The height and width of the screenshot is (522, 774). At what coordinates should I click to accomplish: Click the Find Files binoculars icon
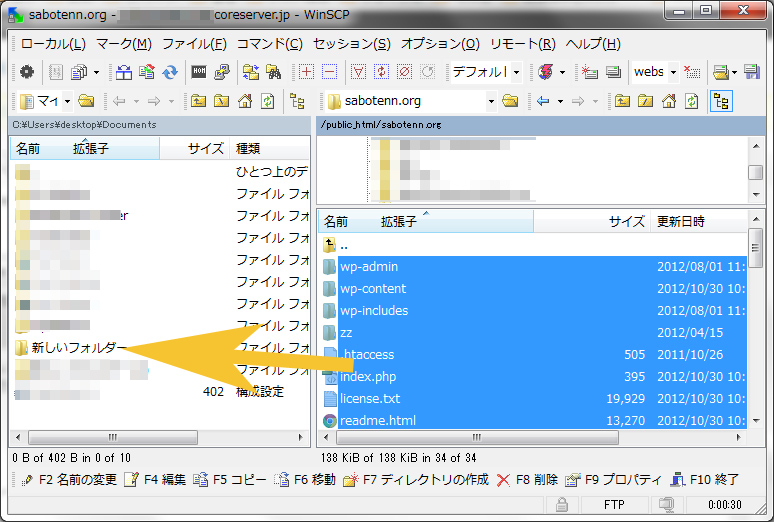click(271, 72)
